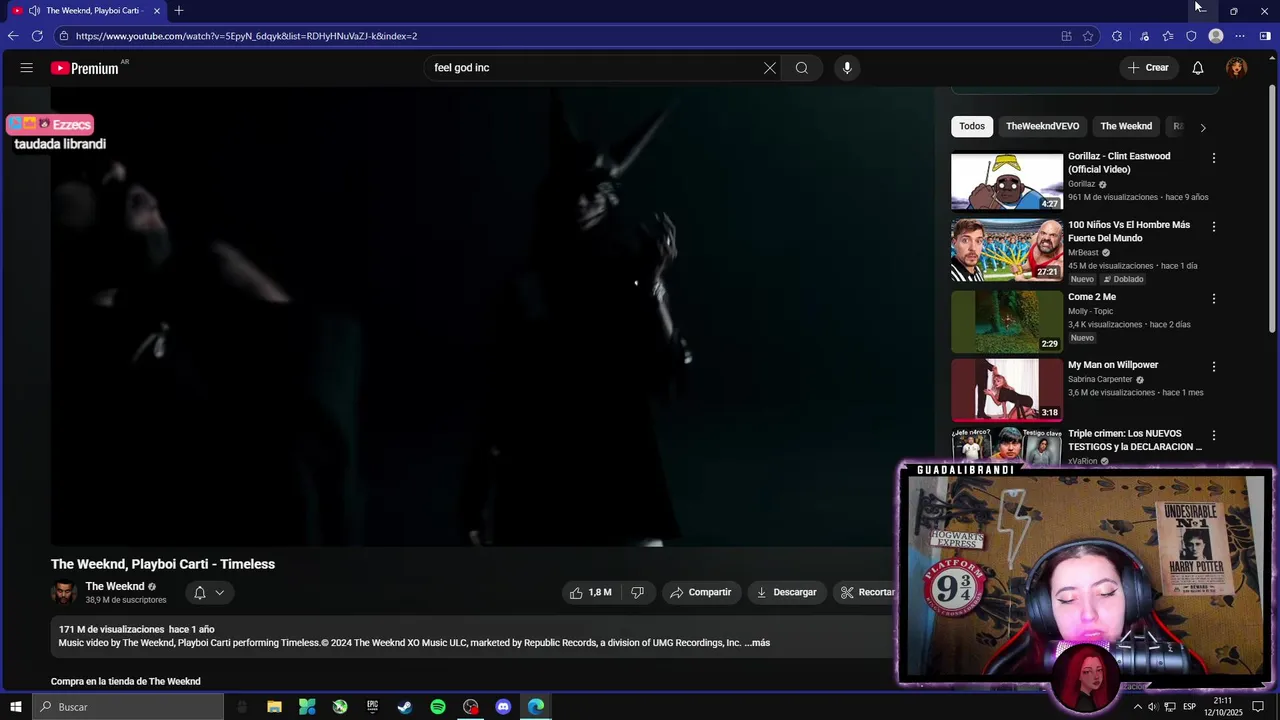Open My Man on Willpower title
The height and width of the screenshot is (720, 1280).
(x=1113, y=365)
